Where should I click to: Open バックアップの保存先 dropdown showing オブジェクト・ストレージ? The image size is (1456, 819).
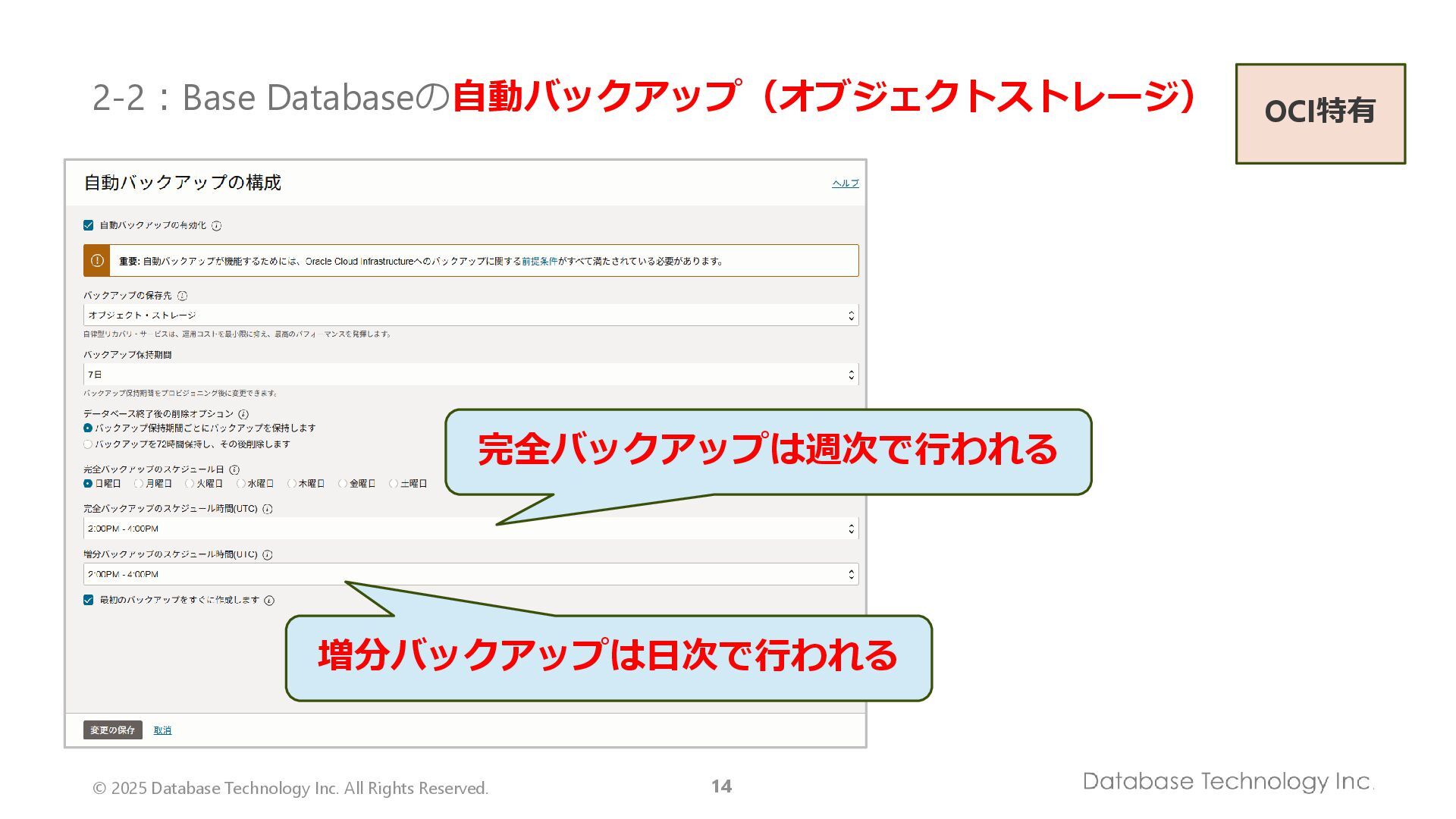pos(470,315)
